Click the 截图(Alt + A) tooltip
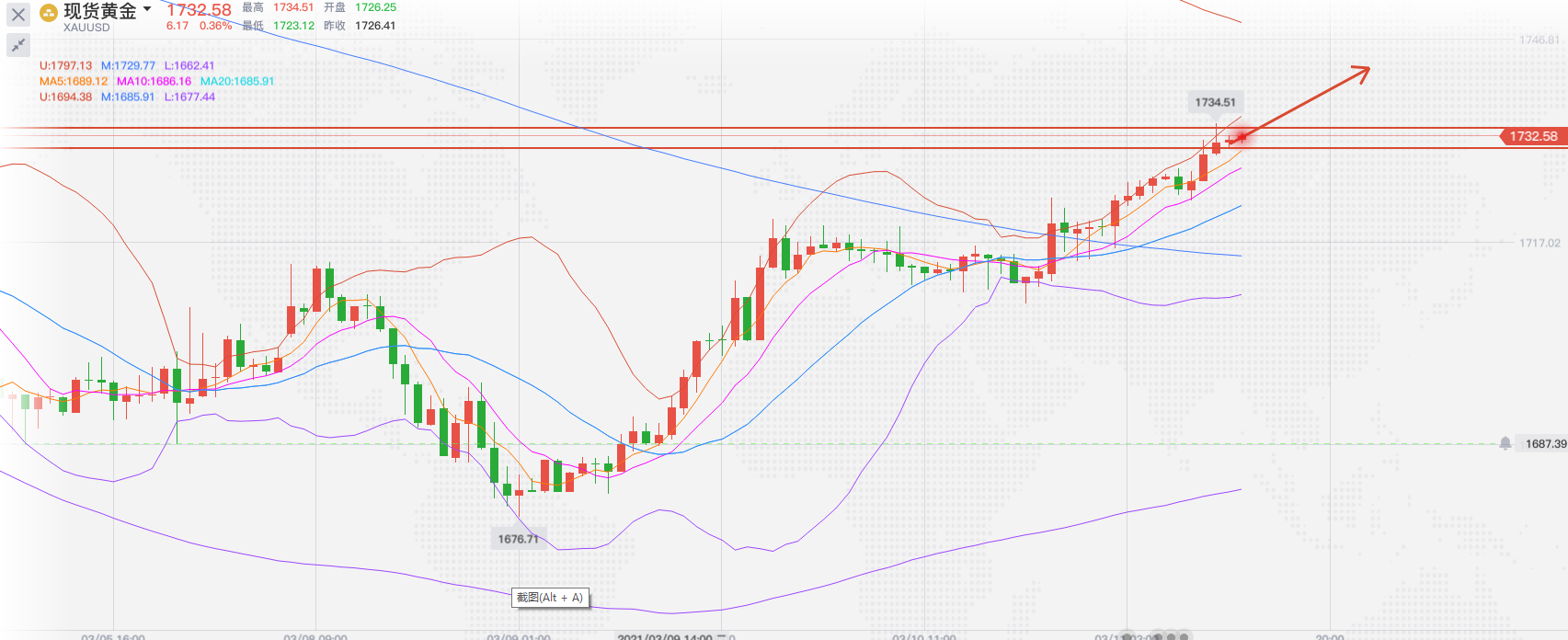This screenshot has width=1568, height=640. point(550,598)
